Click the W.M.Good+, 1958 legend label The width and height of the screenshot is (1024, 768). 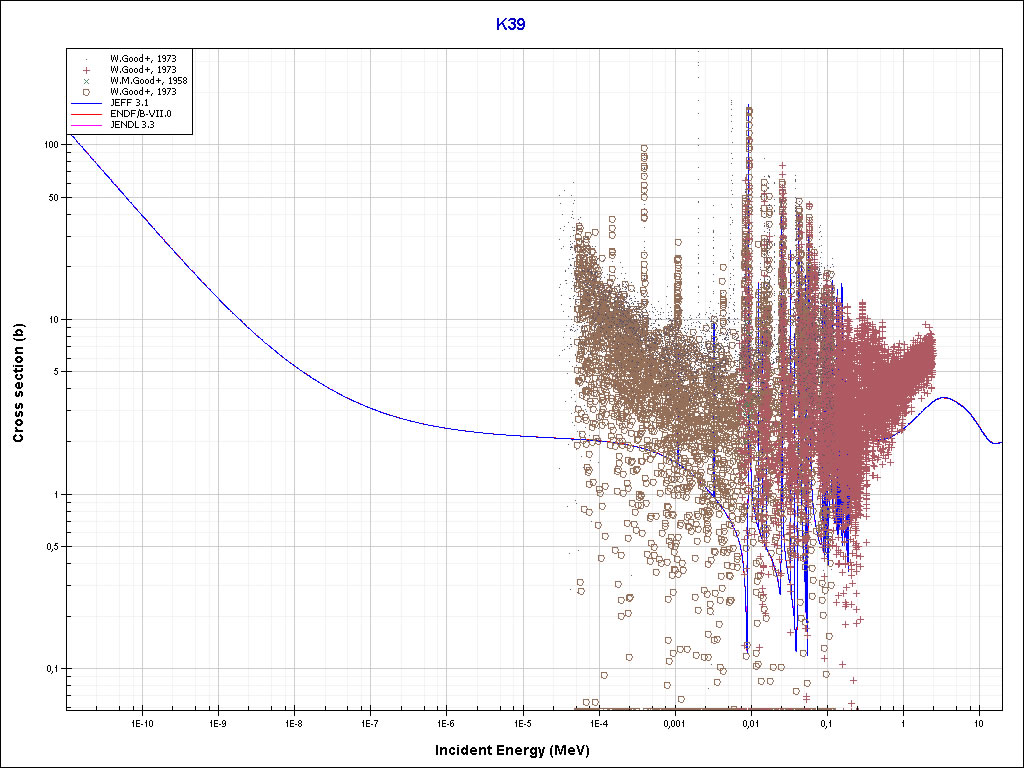click(x=148, y=80)
